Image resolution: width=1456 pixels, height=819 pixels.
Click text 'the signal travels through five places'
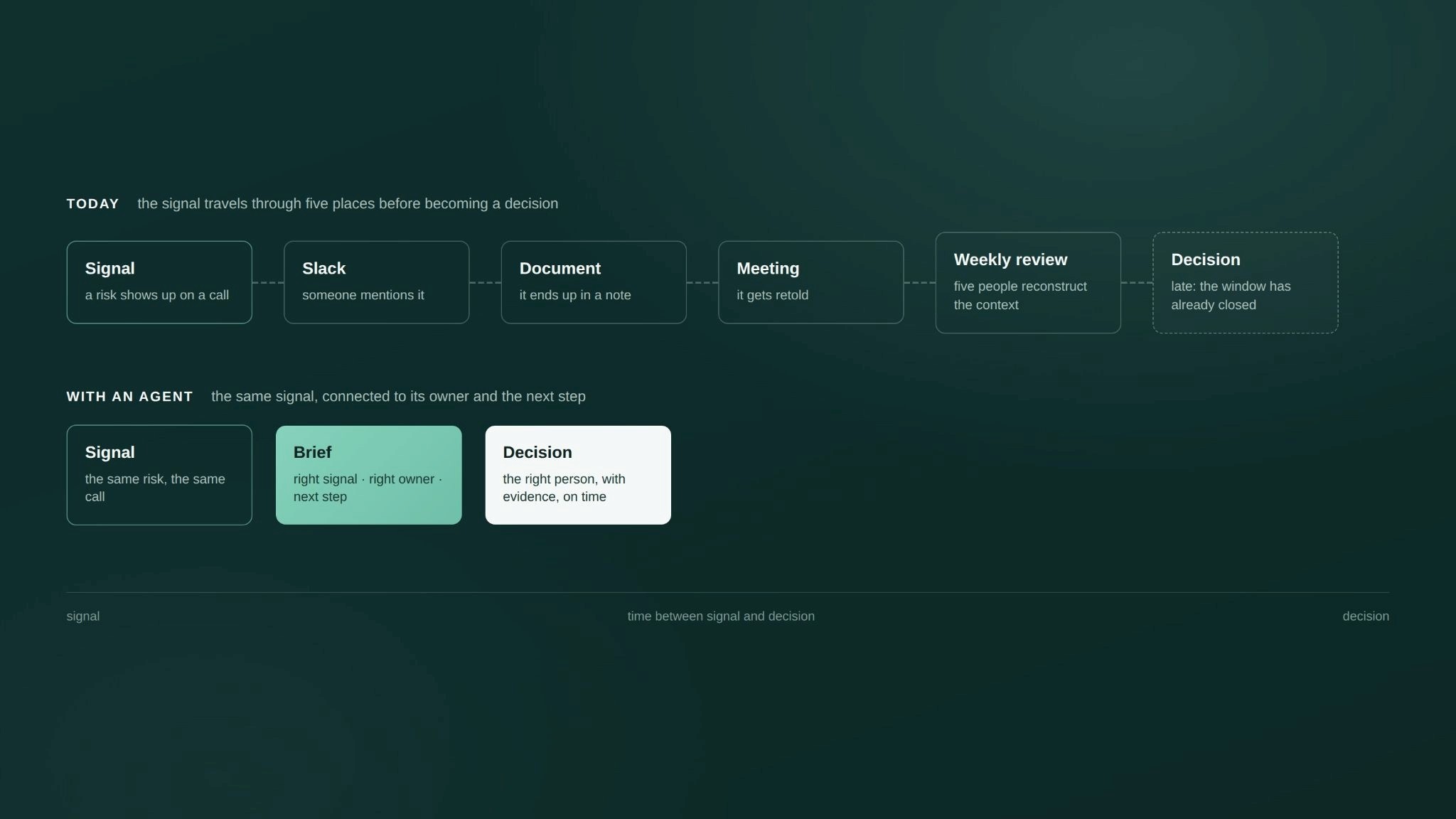point(255,204)
